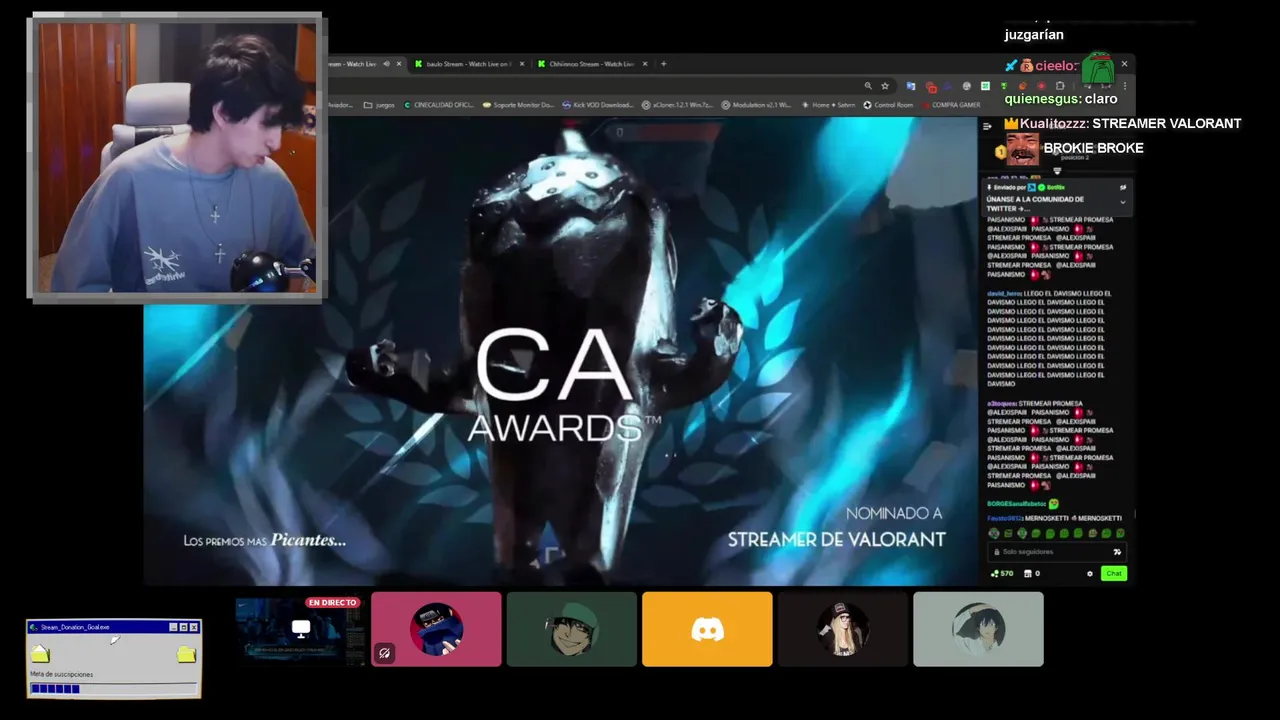Open the Kick VOD Download bookmark
This screenshot has height=720, width=1280.
pyautogui.click(x=598, y=104)
